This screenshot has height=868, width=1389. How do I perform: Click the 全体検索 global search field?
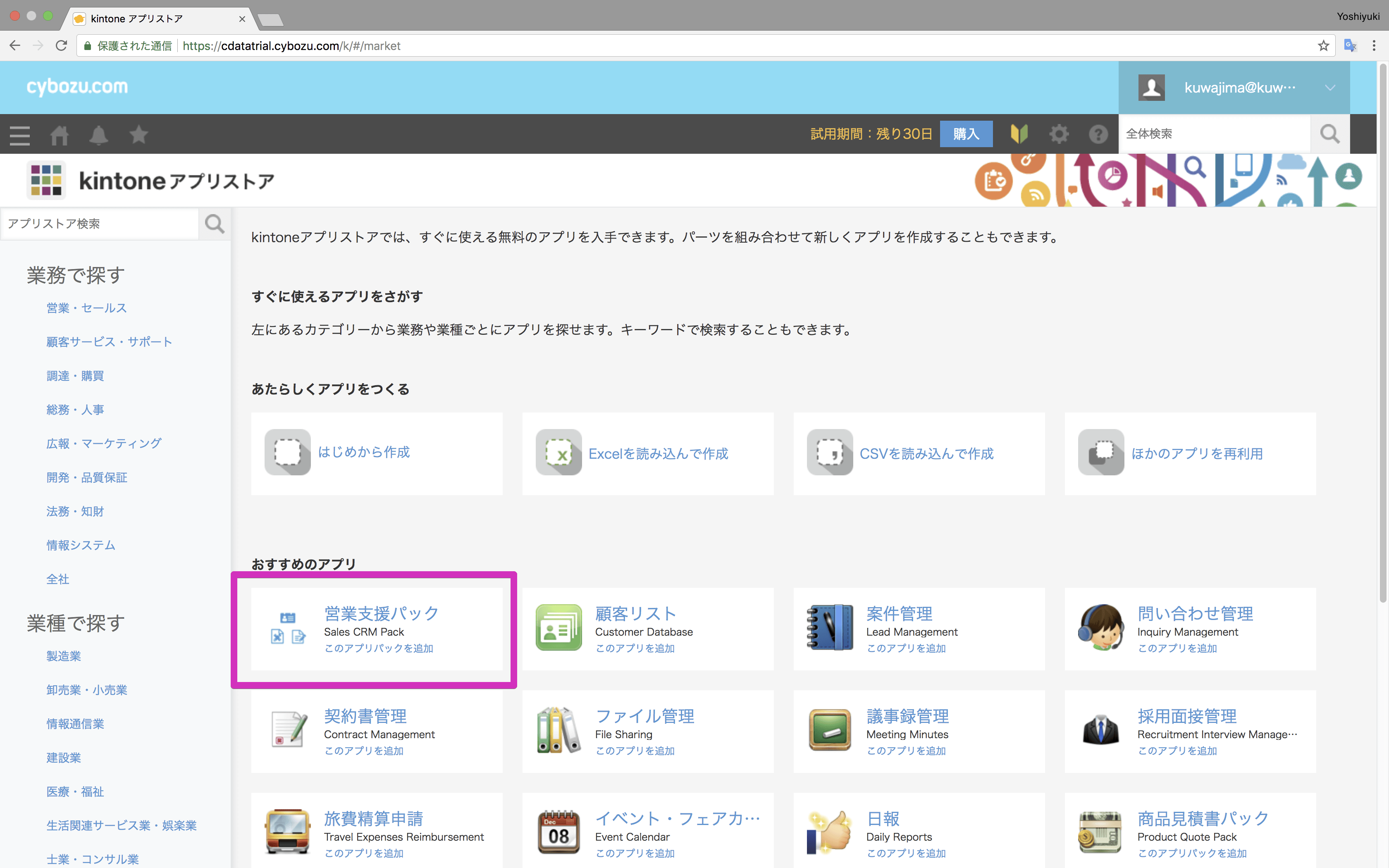coord(1214,134)
